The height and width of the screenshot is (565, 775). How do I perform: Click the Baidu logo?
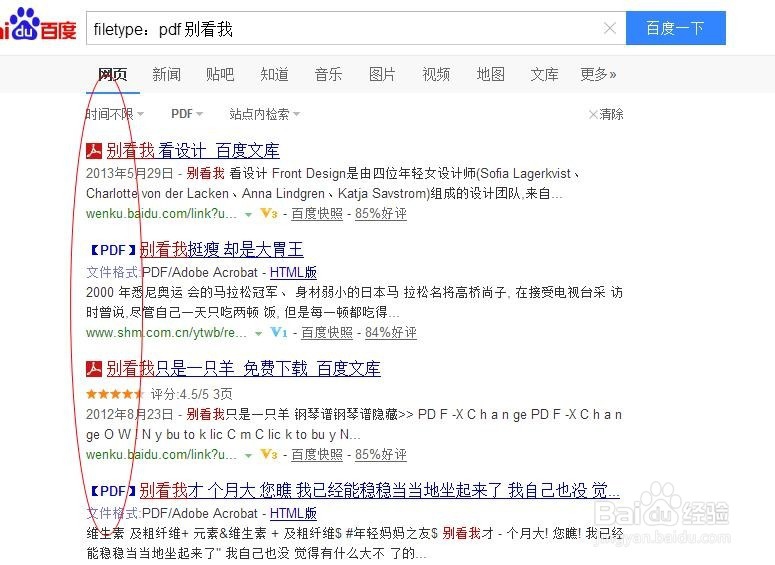coord(38,24)
